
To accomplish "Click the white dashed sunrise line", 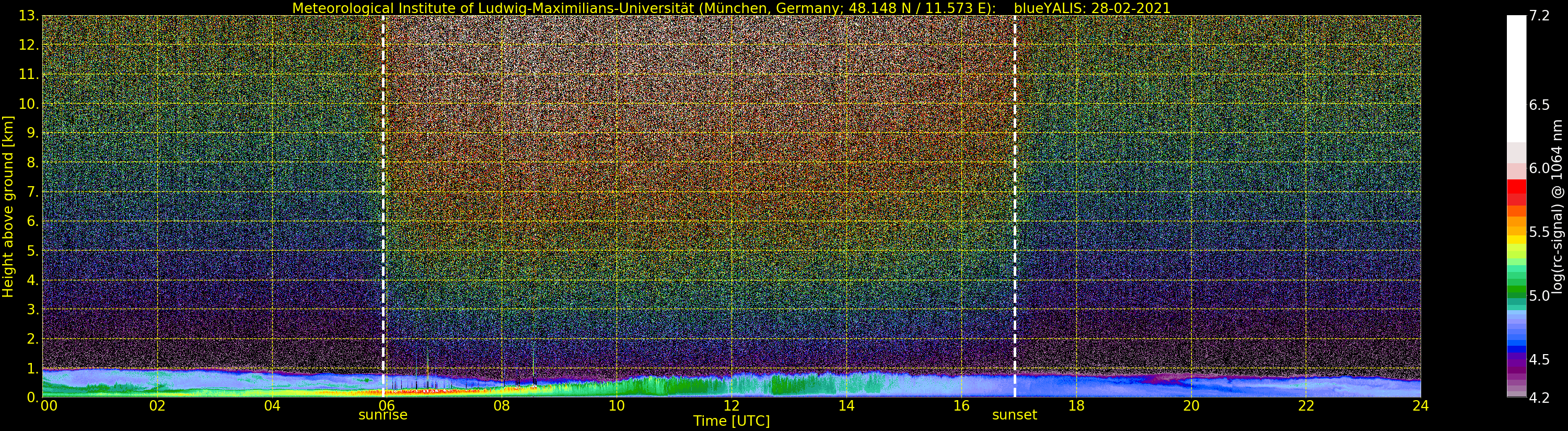I will point(383,207).
